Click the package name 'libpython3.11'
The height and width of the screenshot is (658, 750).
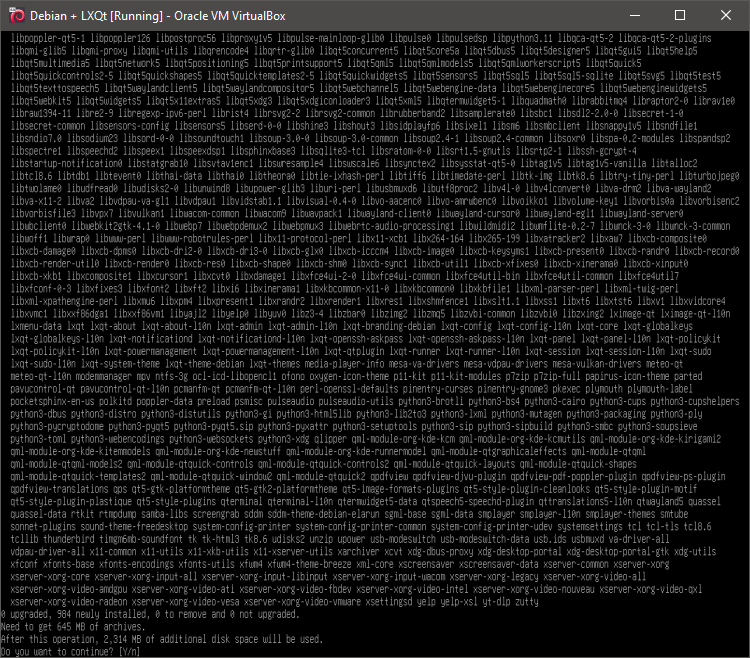522,38
